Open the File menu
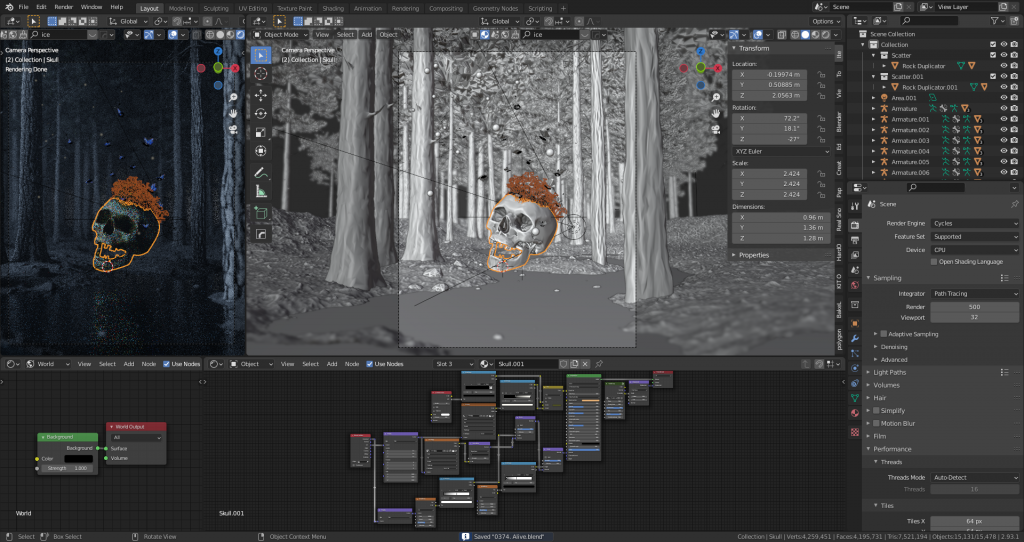Image resolution: width=1024 pixels, height=542 pixels. tap(24, 7)
